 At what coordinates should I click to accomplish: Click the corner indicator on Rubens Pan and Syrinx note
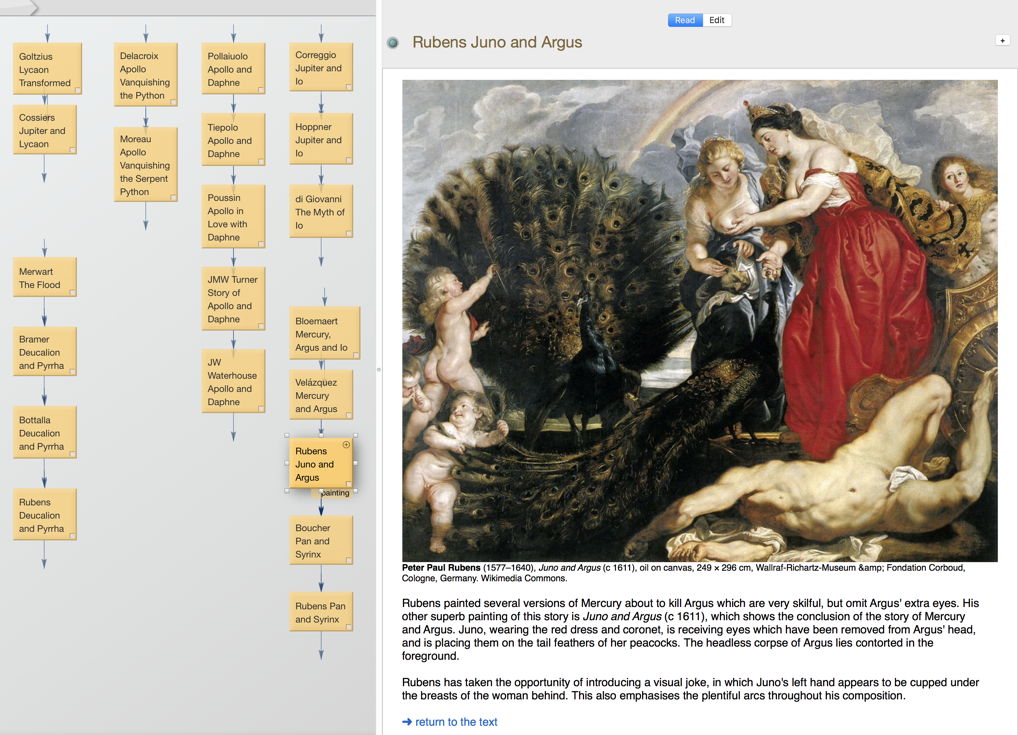(x=349, y=627)
